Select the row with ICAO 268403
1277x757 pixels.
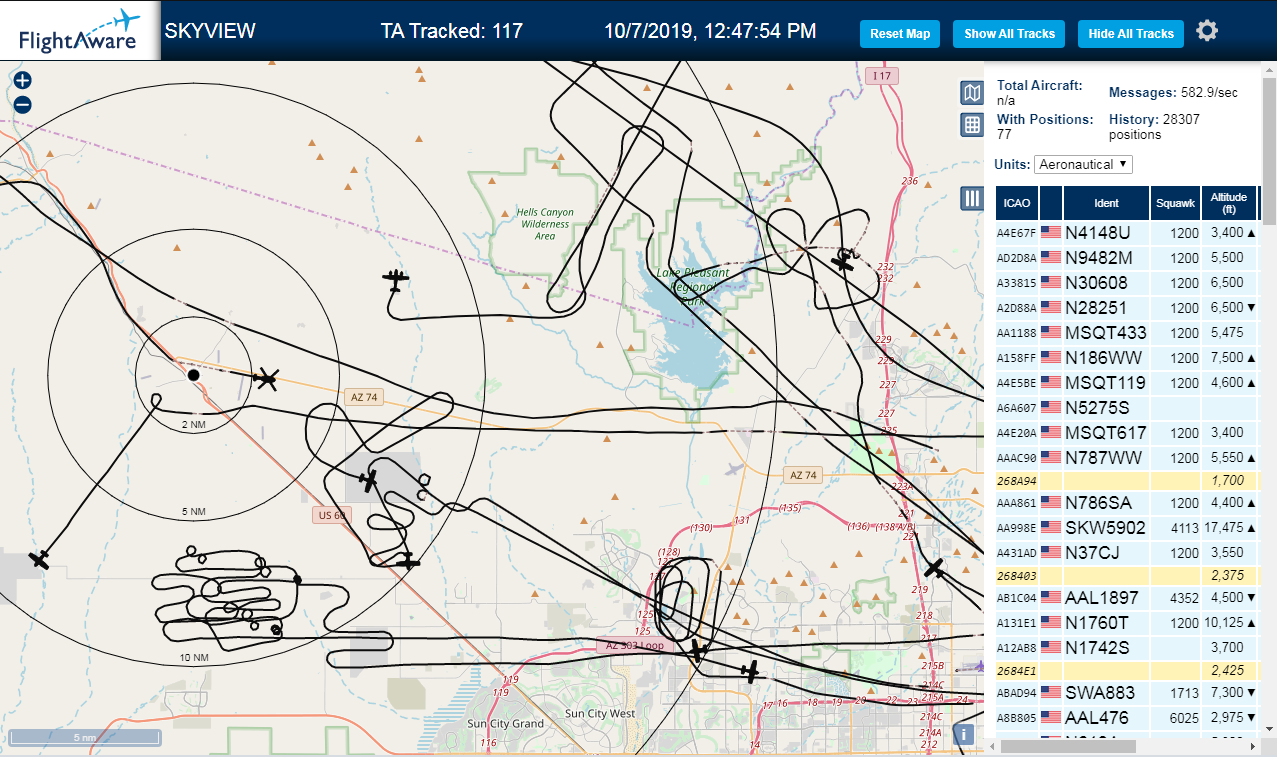1126,575
